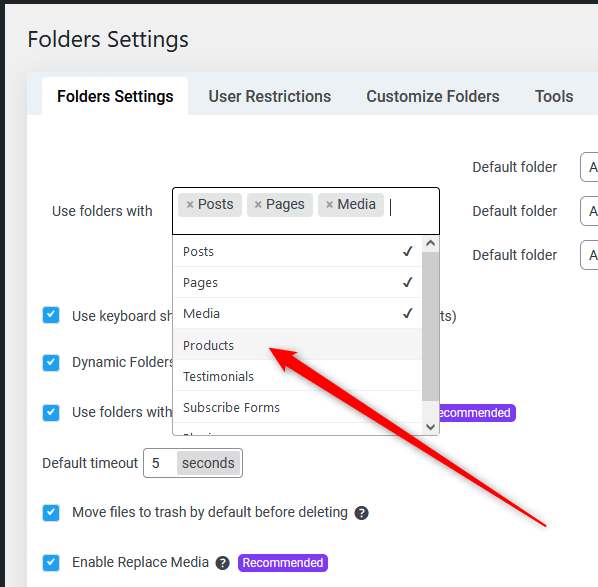Remove the Posts tag via its x icon
This screenshot has height=587, width=598.
(190, 205)
